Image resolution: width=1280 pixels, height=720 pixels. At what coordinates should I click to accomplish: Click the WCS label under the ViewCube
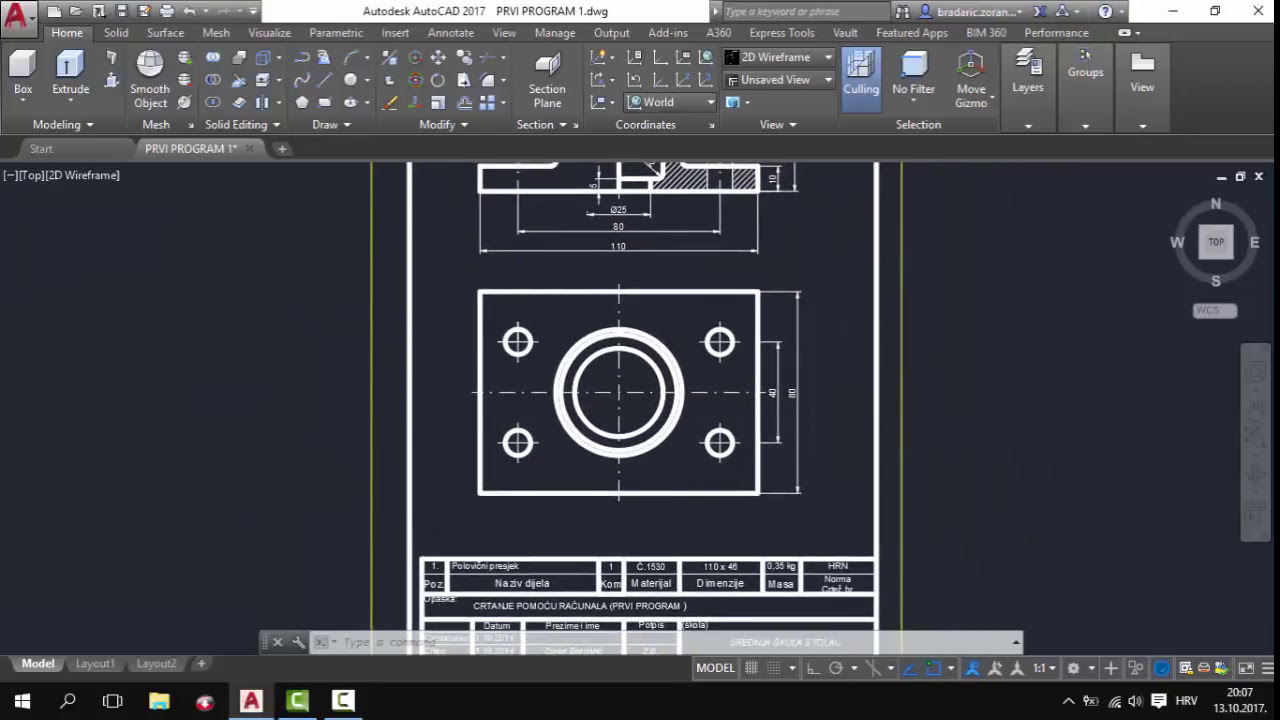tap(1215, 310)
